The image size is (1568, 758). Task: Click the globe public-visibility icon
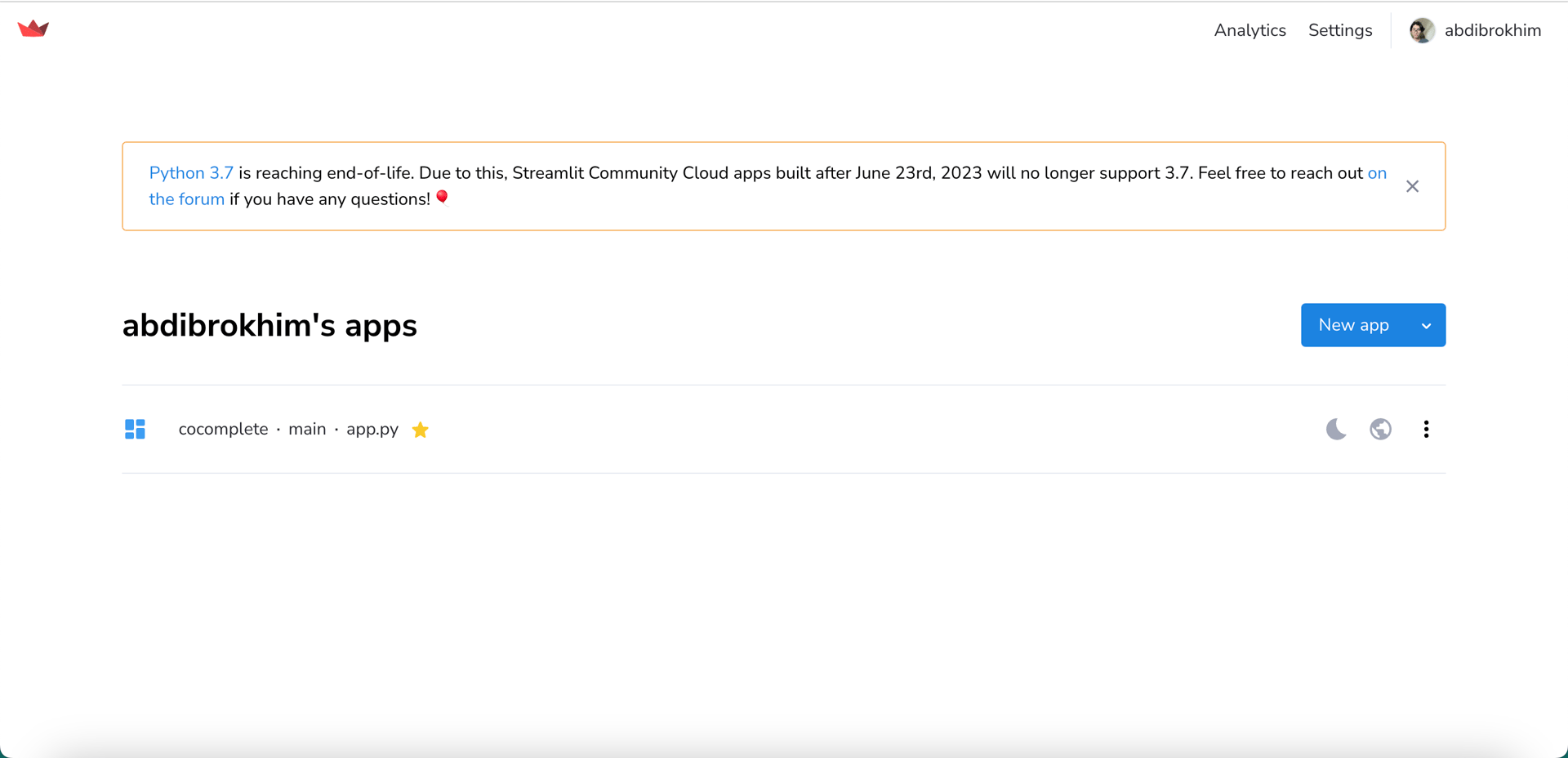coord(1380,429)
